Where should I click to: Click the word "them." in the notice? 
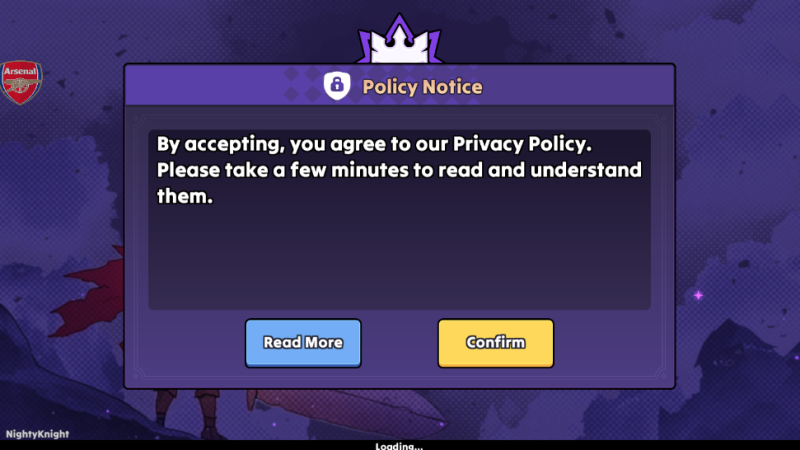coord(184,196)
